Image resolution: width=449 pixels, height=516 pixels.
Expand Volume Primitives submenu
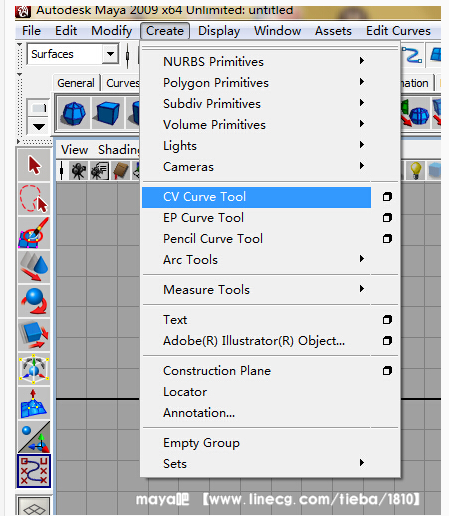point(256,125)
